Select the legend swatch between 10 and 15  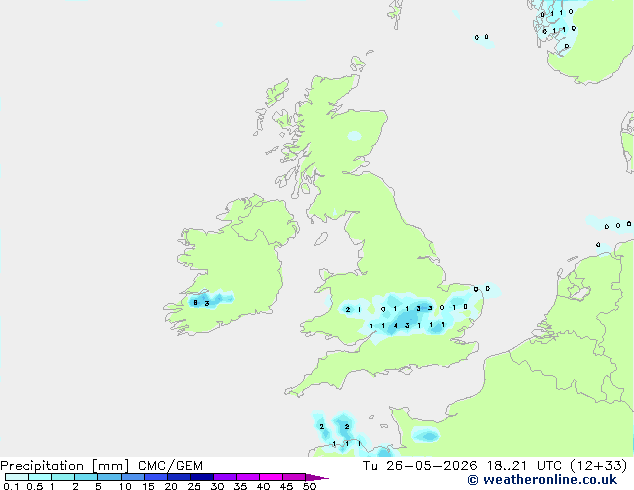point(133,477)
